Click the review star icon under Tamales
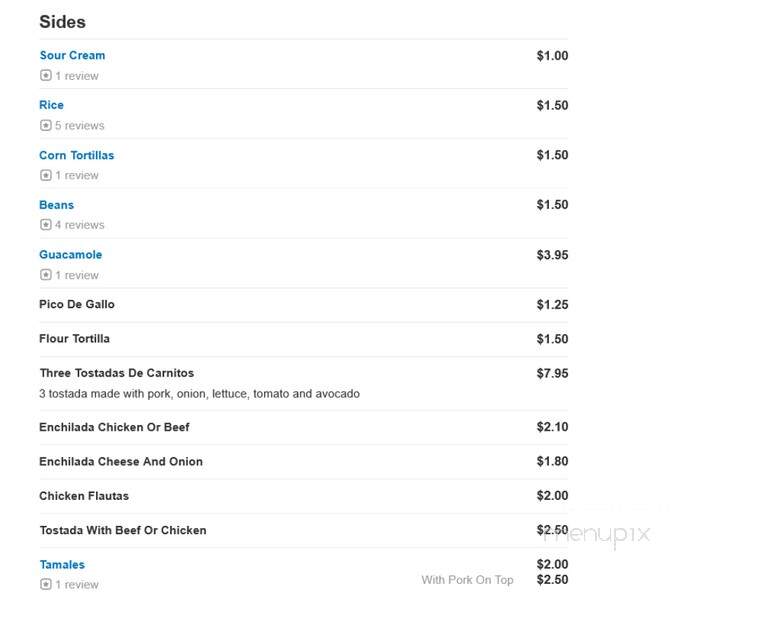776x617 pixels. 46,584
